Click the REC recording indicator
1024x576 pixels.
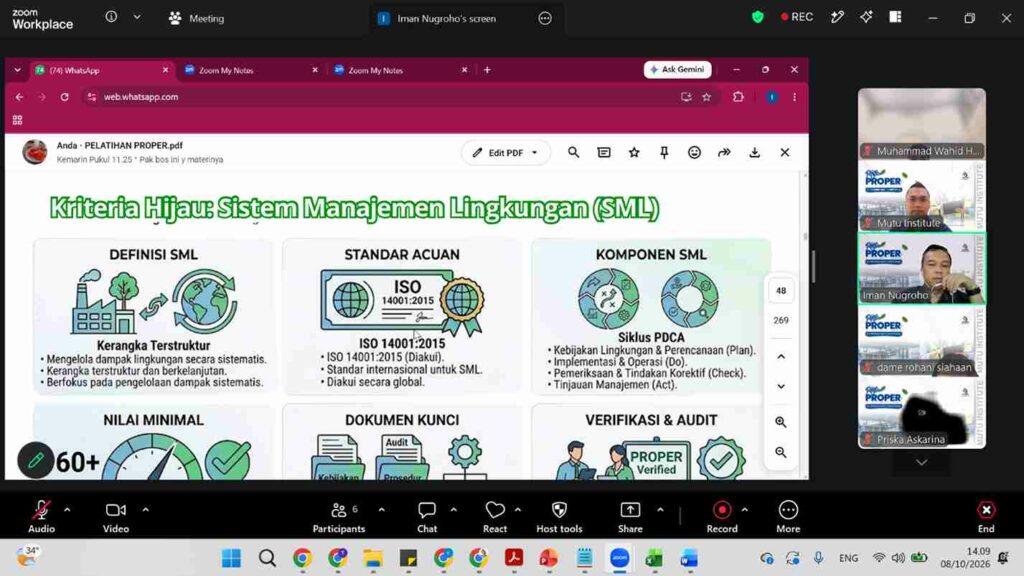pyautogui.click(x=797, y=17)
